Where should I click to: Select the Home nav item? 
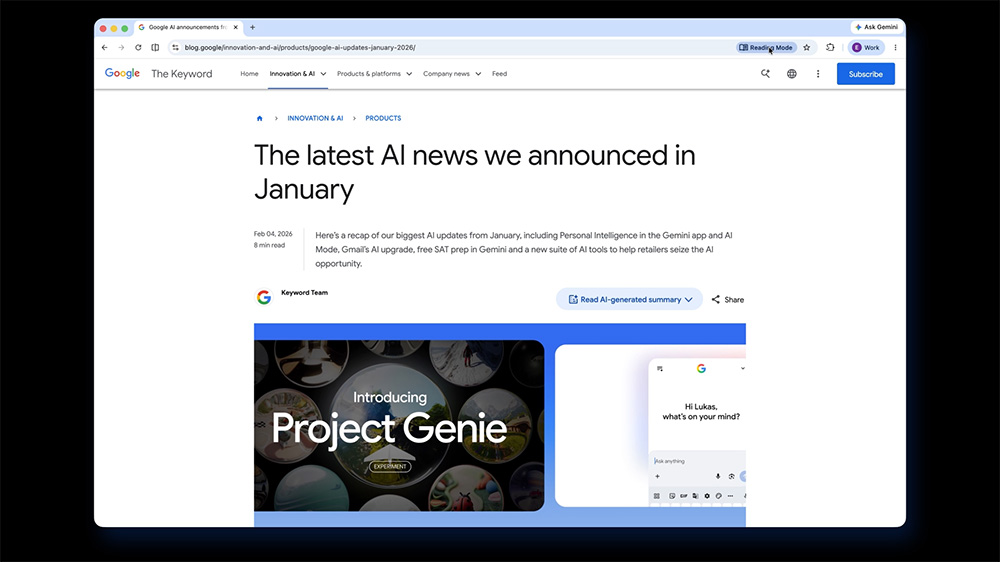pos(249,74)
